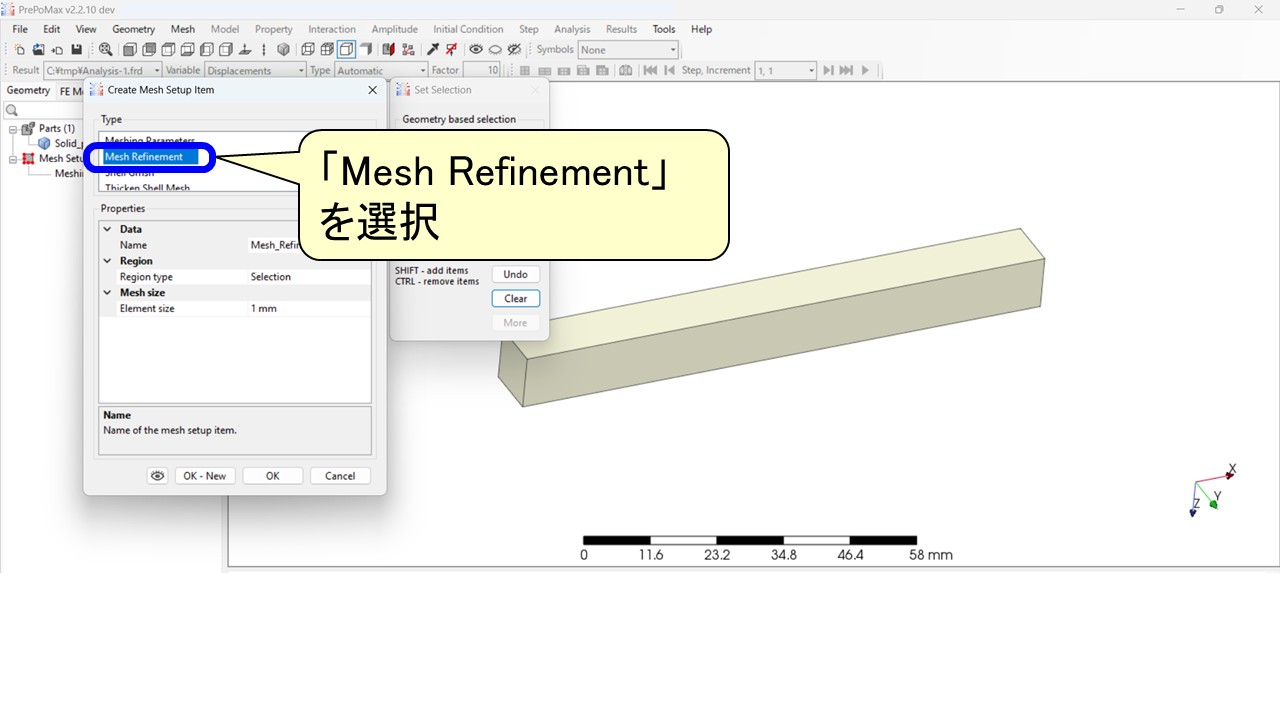The image size is (1280, 720).
Task: Close the Create Mesh Setup Item dialog
Action: [373, 90]
